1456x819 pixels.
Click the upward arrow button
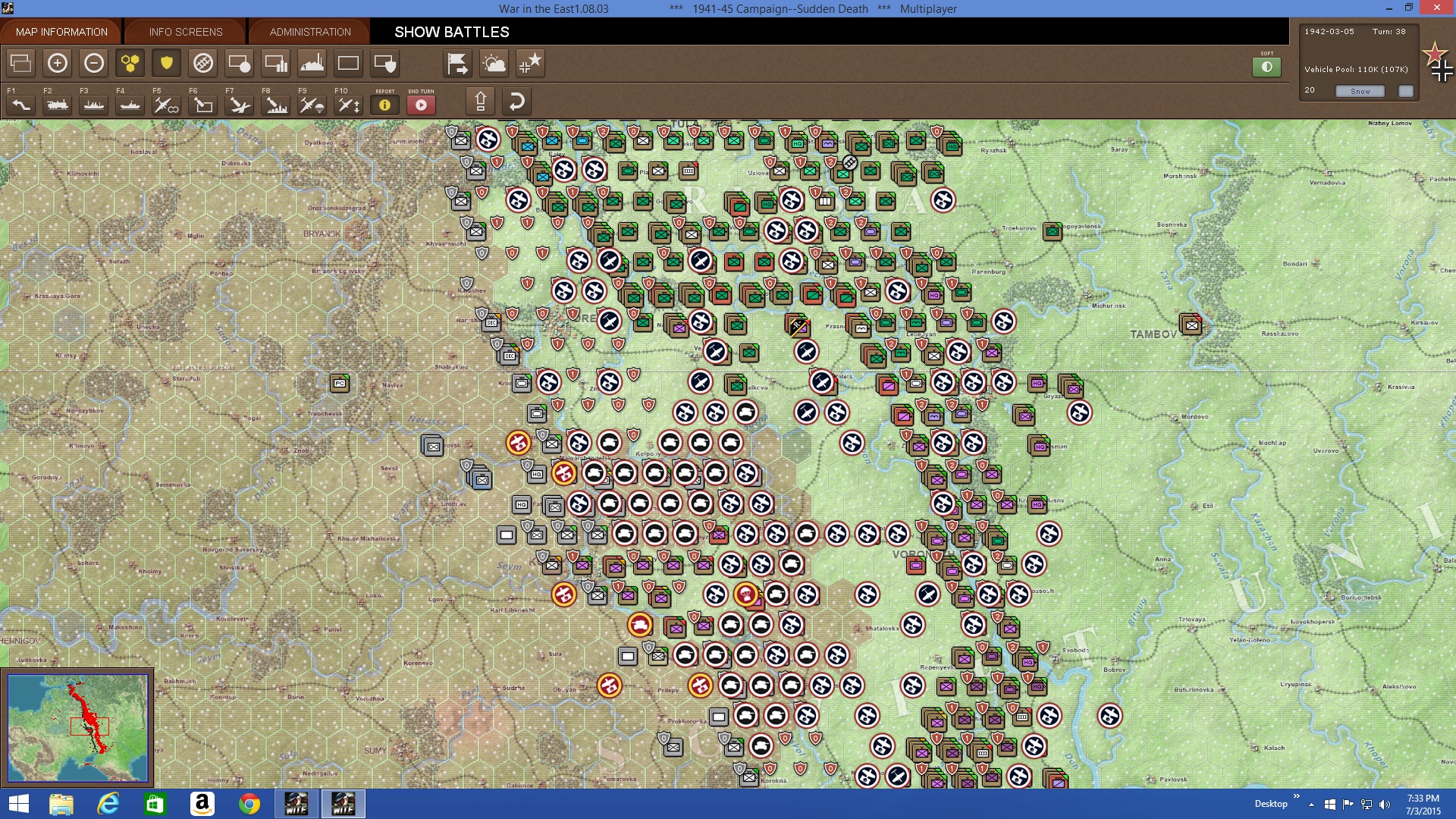[x=481, y=101]
